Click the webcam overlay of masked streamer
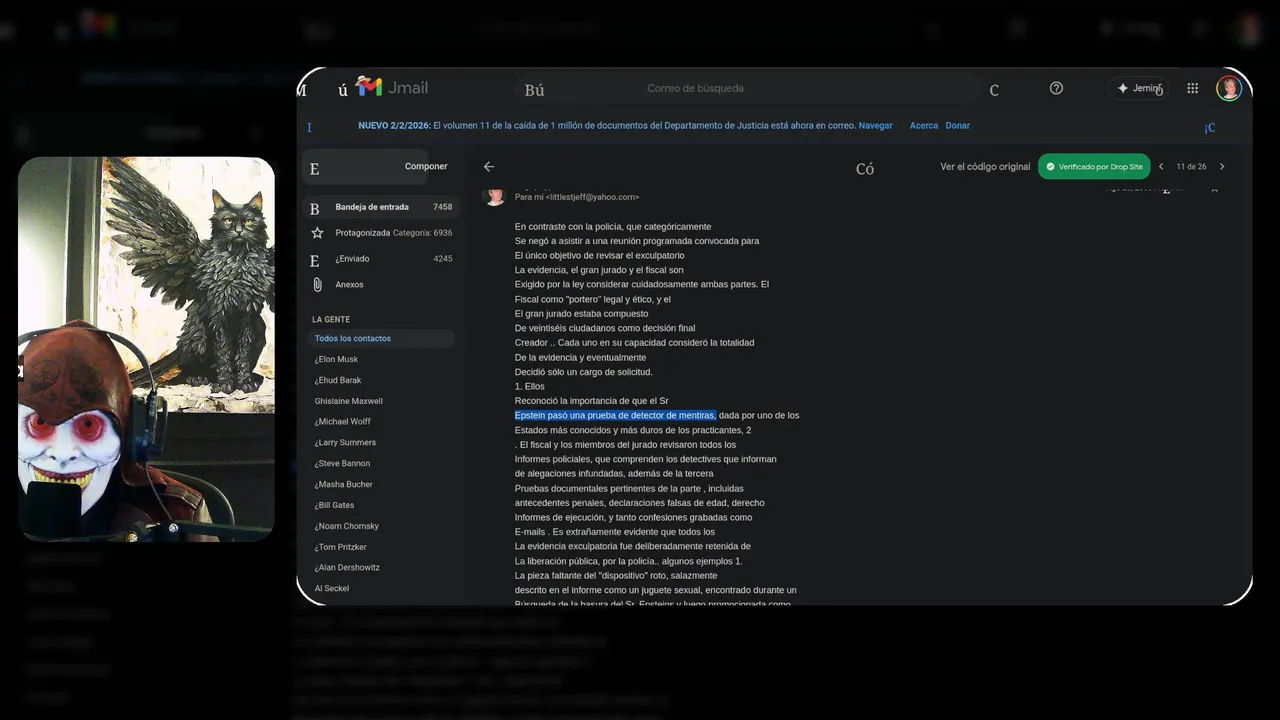 (146, 349)
